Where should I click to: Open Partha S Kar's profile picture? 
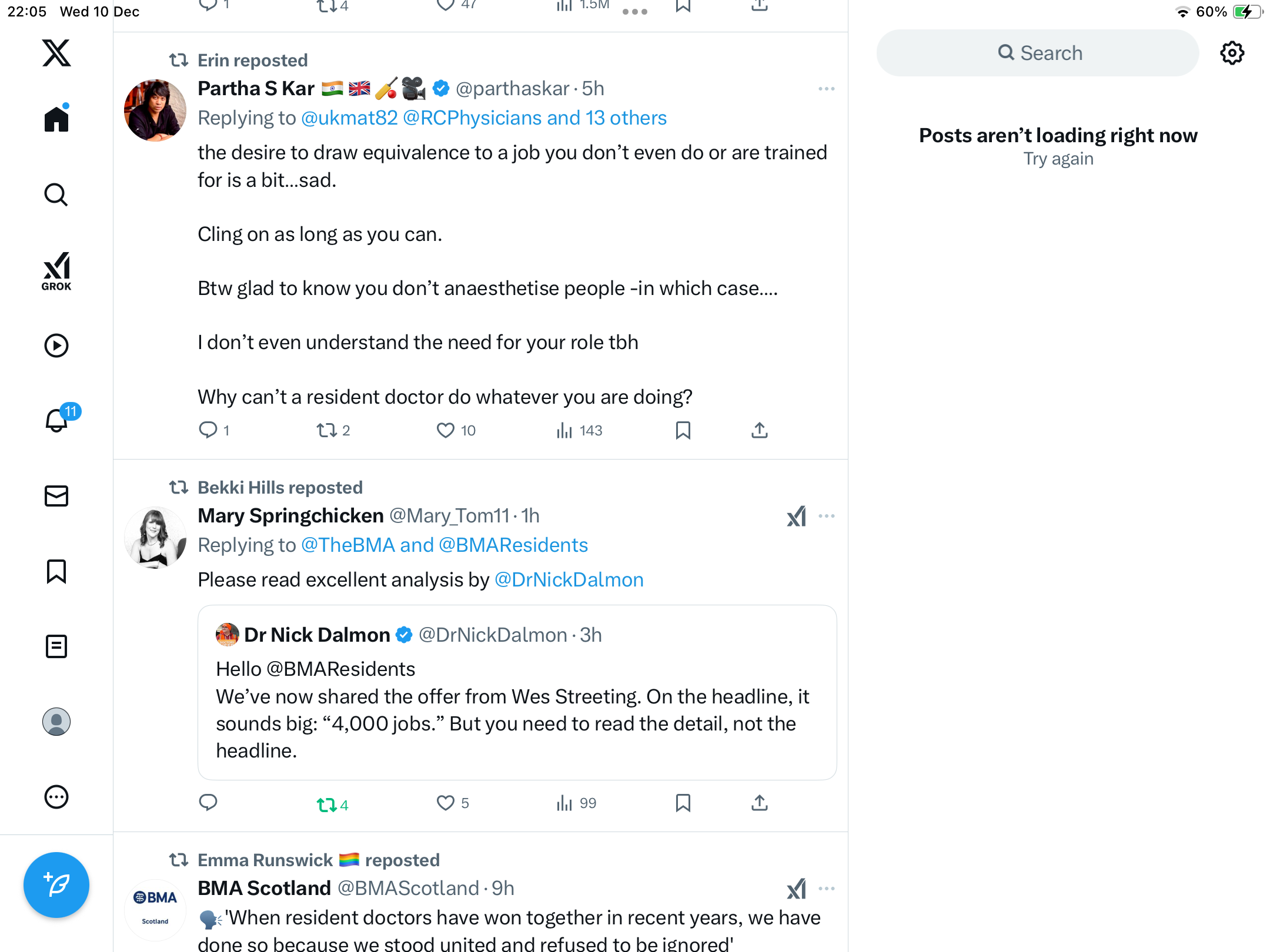[x=155, y=110]
